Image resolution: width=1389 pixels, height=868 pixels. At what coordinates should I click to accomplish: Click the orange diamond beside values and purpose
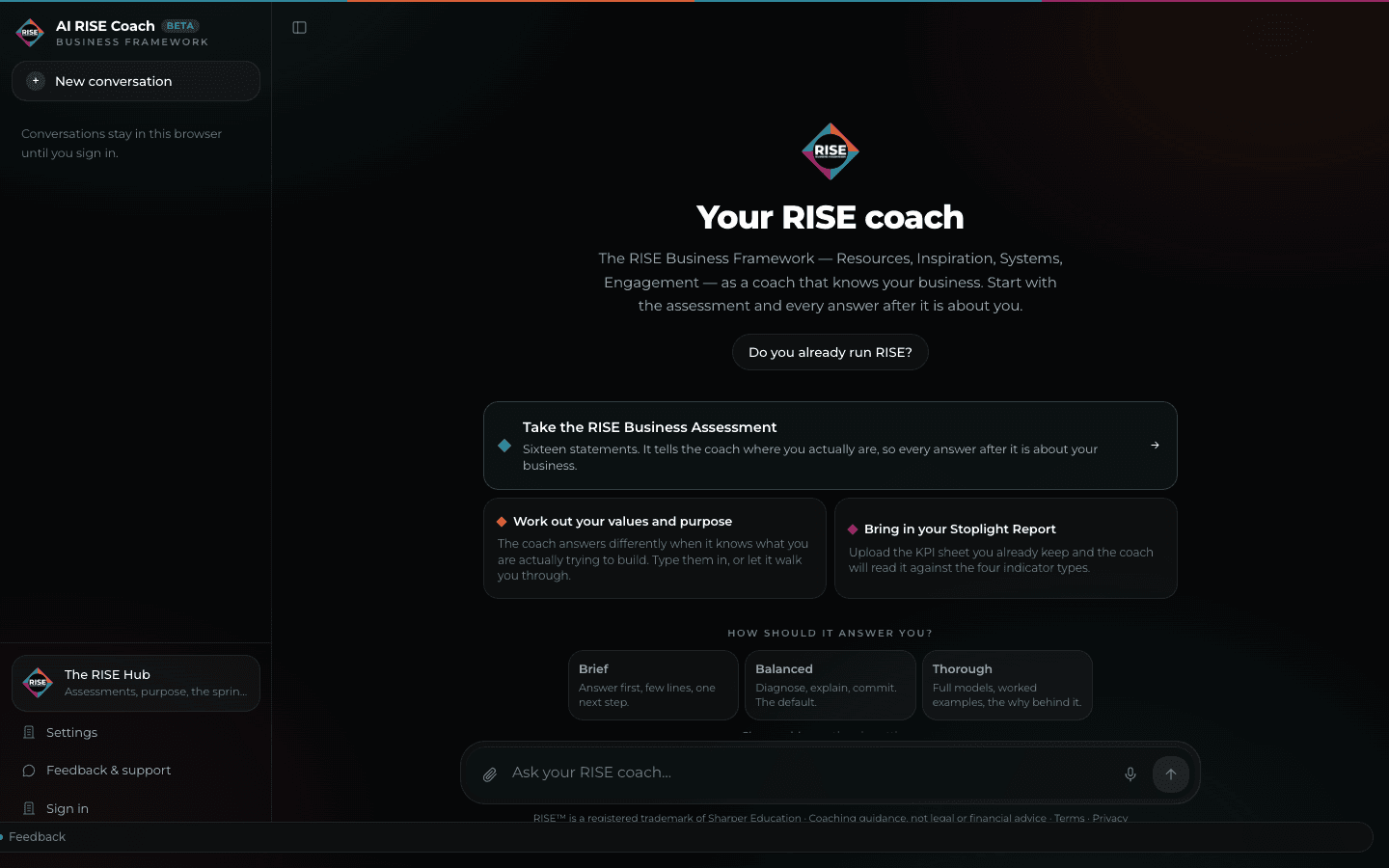pos(502,522)
